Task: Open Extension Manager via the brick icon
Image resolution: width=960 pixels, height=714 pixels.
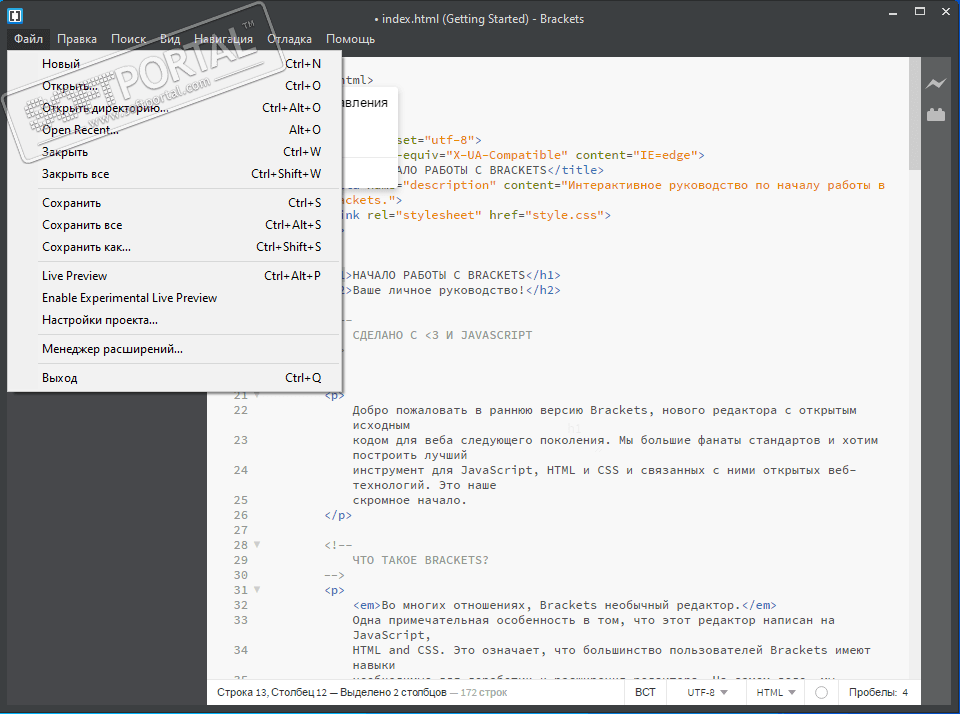Action: [x=936, y=115]
